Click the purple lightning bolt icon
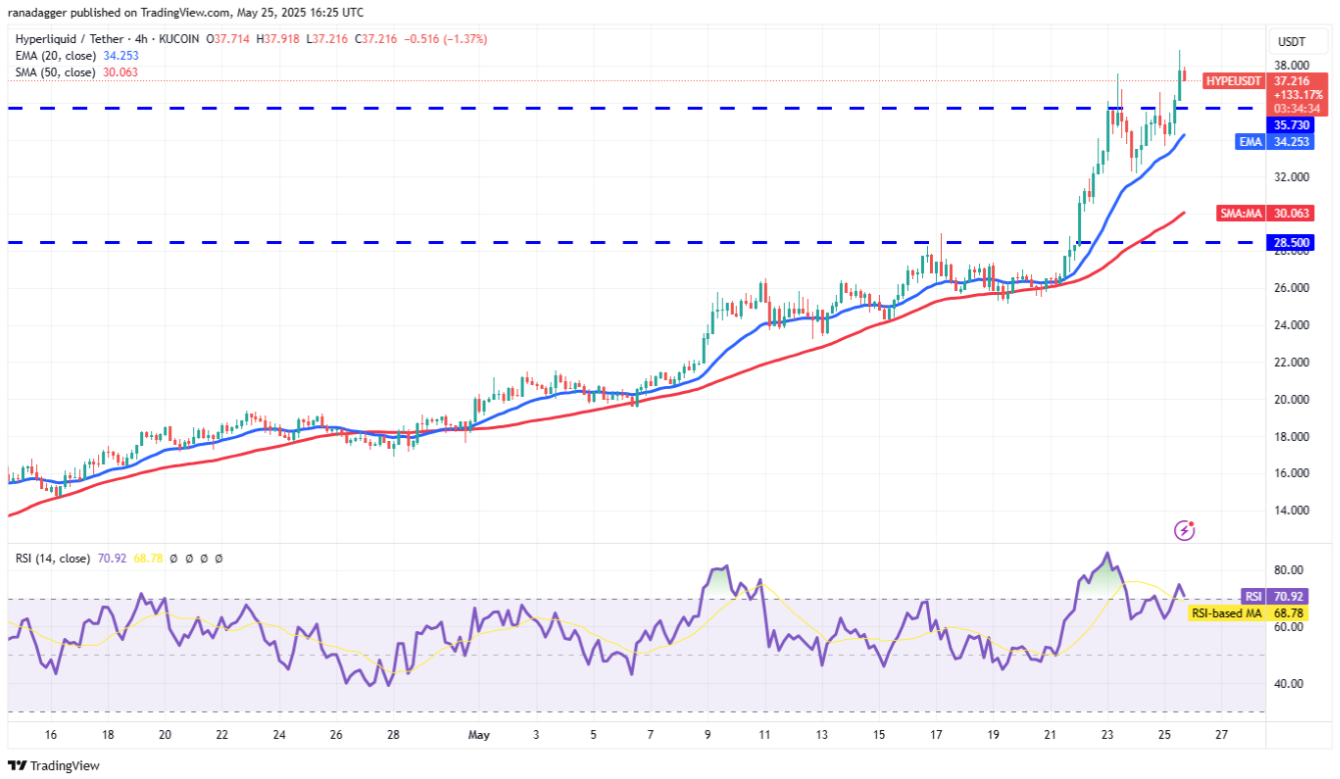Viewport: 1340px width, 779px height. [1184, 530]
